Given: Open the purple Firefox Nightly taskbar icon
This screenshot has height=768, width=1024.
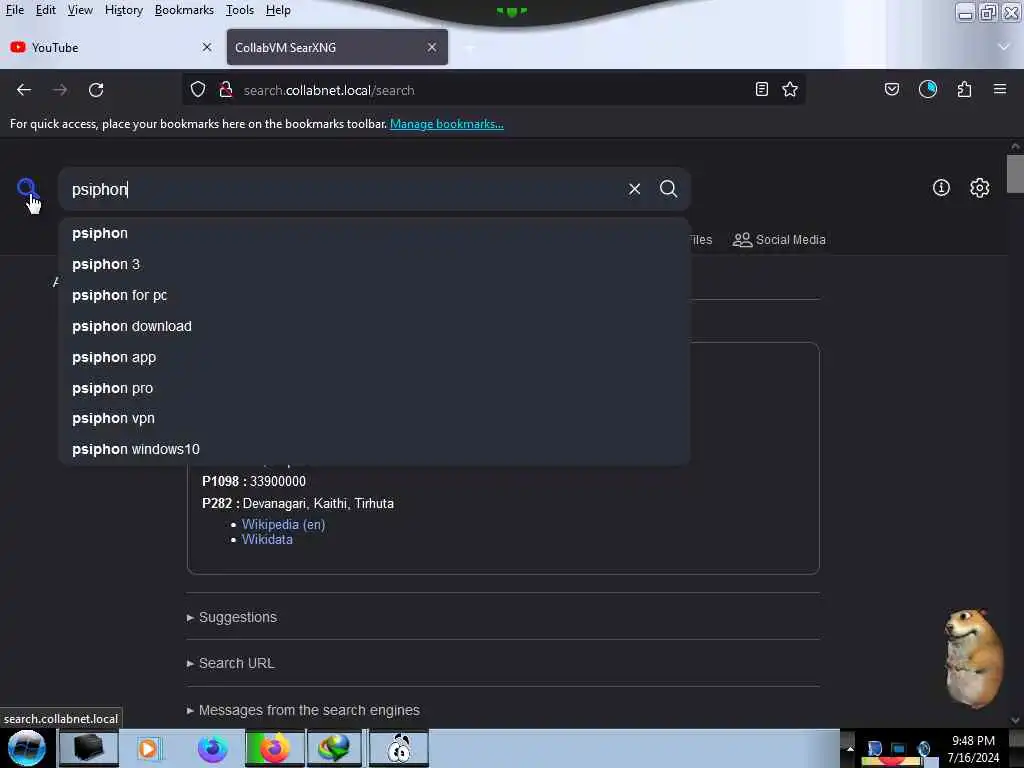Looking at the screenshot, I should [212, 748].
